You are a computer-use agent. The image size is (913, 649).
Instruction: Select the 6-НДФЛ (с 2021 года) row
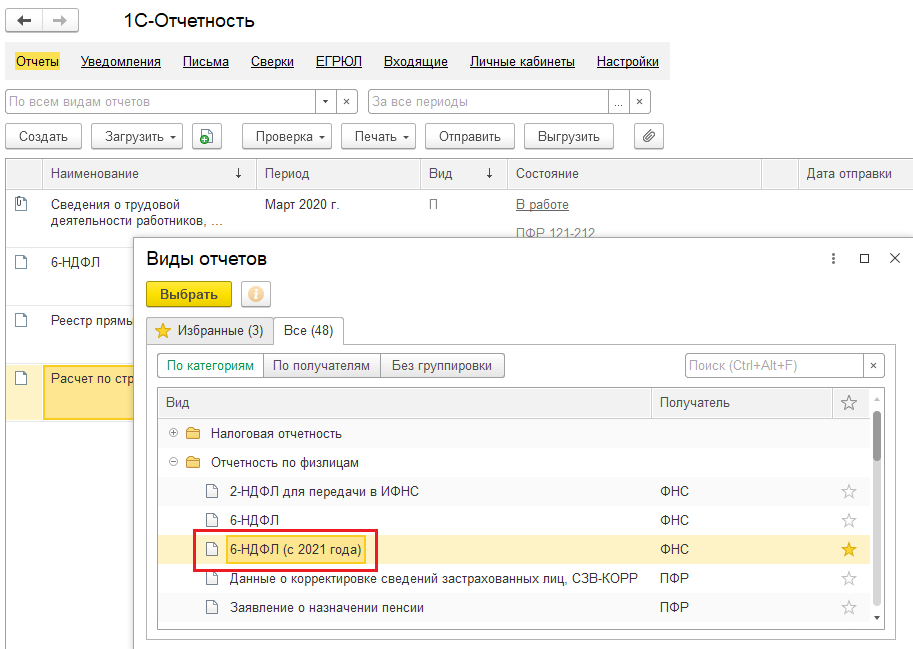point(514,549)
